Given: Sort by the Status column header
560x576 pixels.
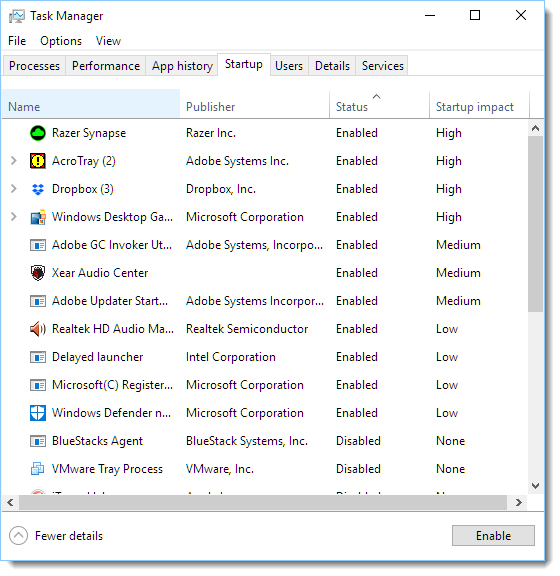Looking at the screenshot, I should (380, 104).
